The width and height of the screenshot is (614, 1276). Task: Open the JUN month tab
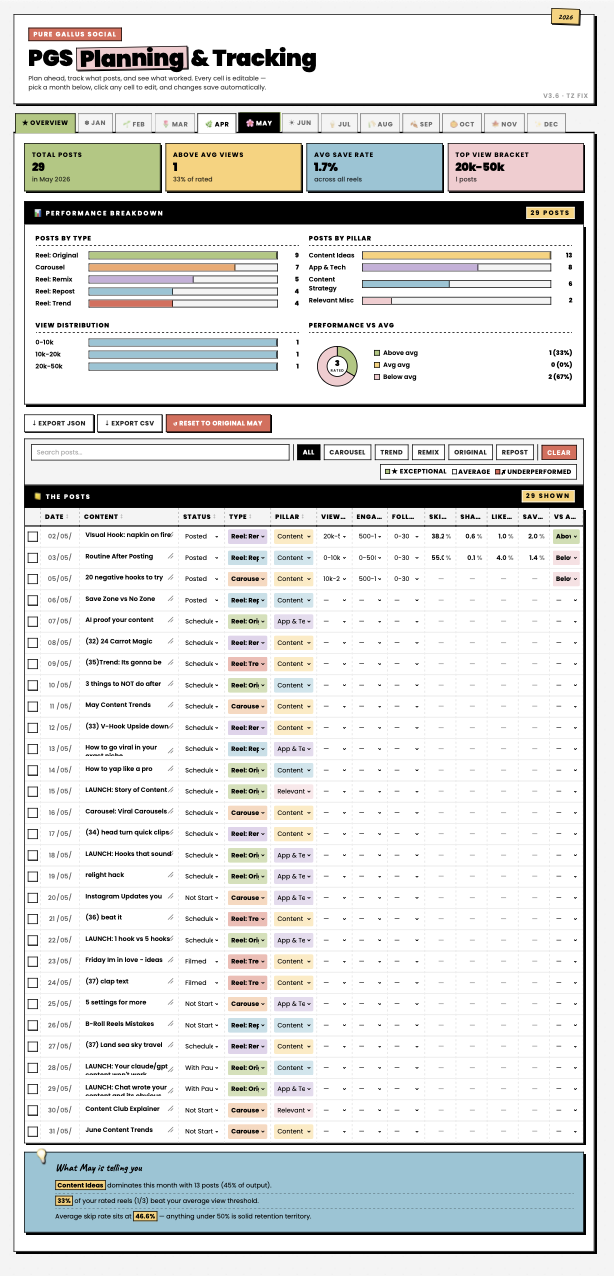tap(299, 124)
